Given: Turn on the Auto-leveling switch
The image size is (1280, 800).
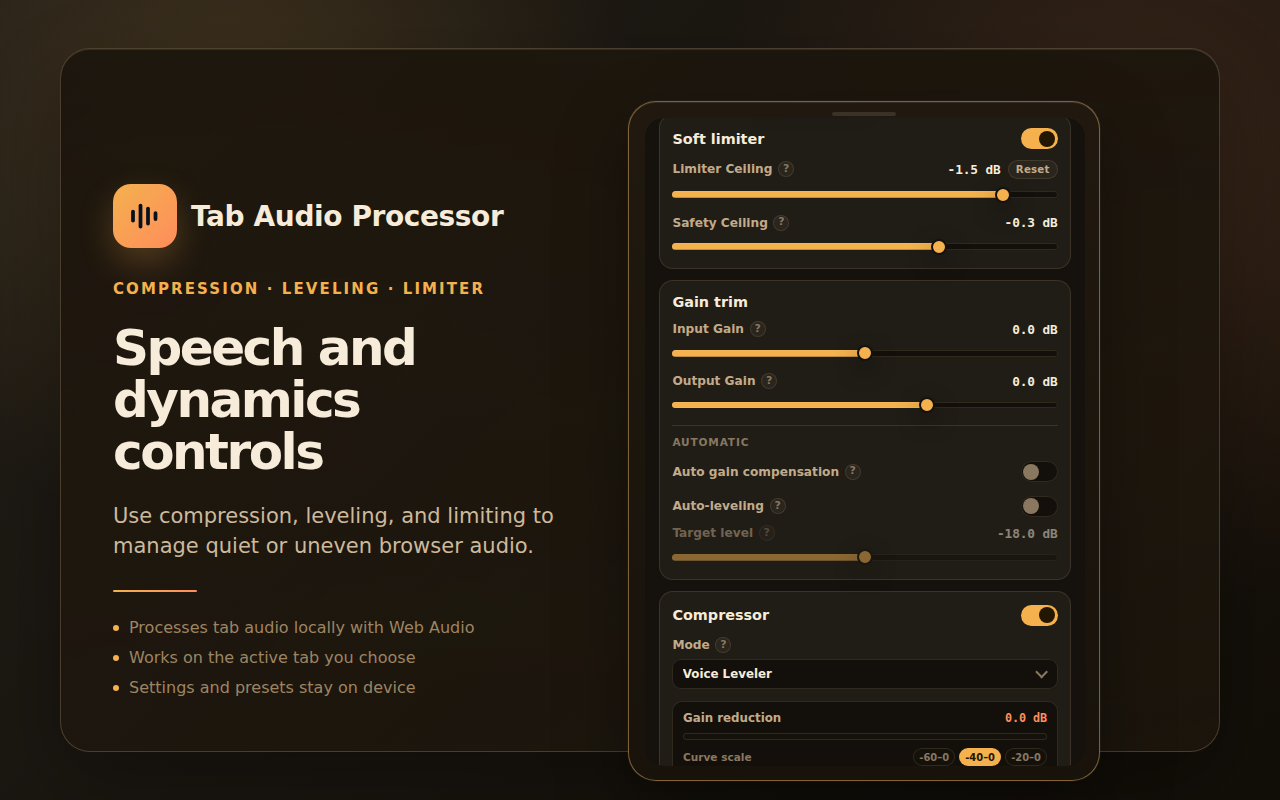Looking at the screenshot, I should coord(1039,506).
